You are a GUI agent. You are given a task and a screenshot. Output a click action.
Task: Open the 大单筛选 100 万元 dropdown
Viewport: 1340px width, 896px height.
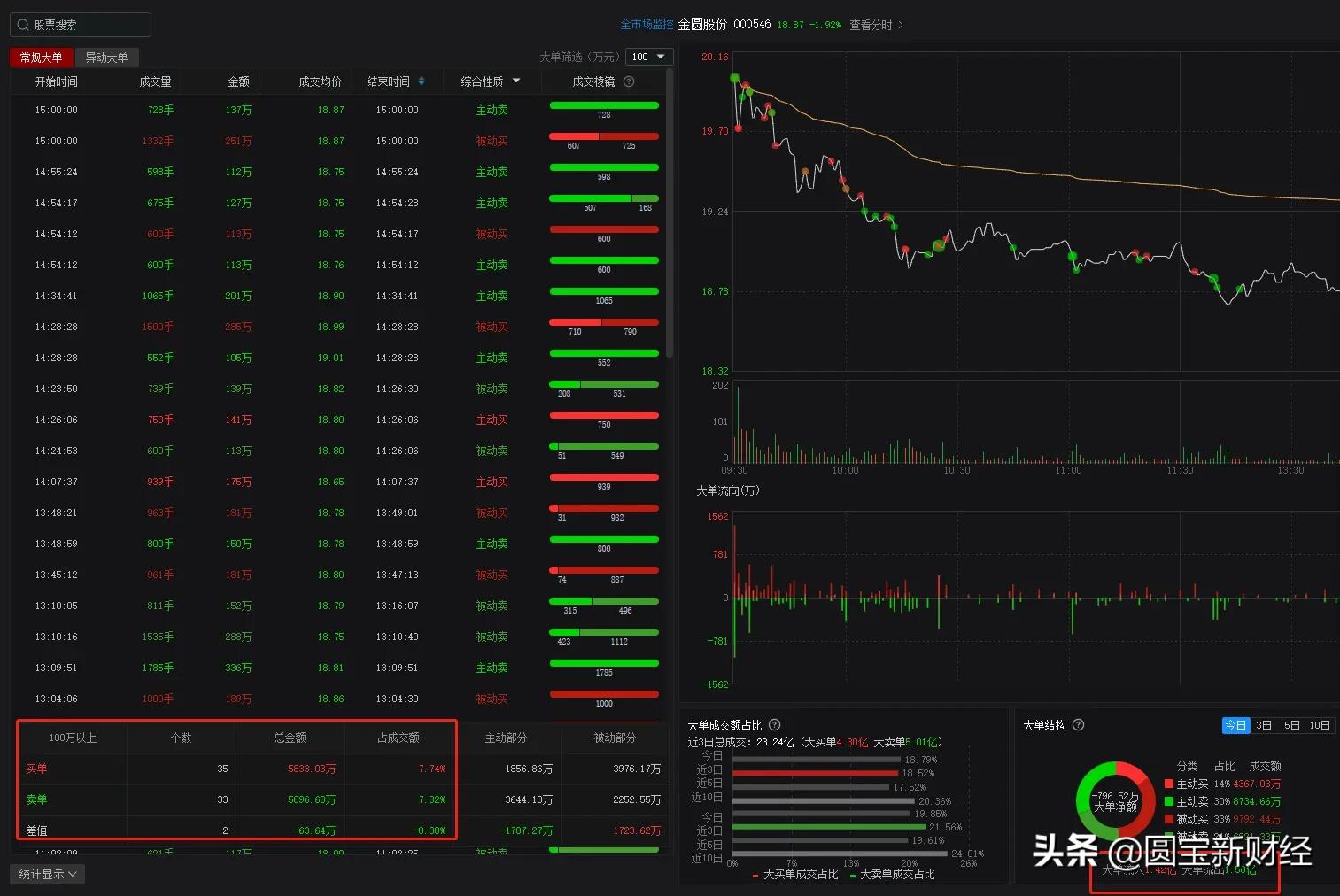pos(649,56)
